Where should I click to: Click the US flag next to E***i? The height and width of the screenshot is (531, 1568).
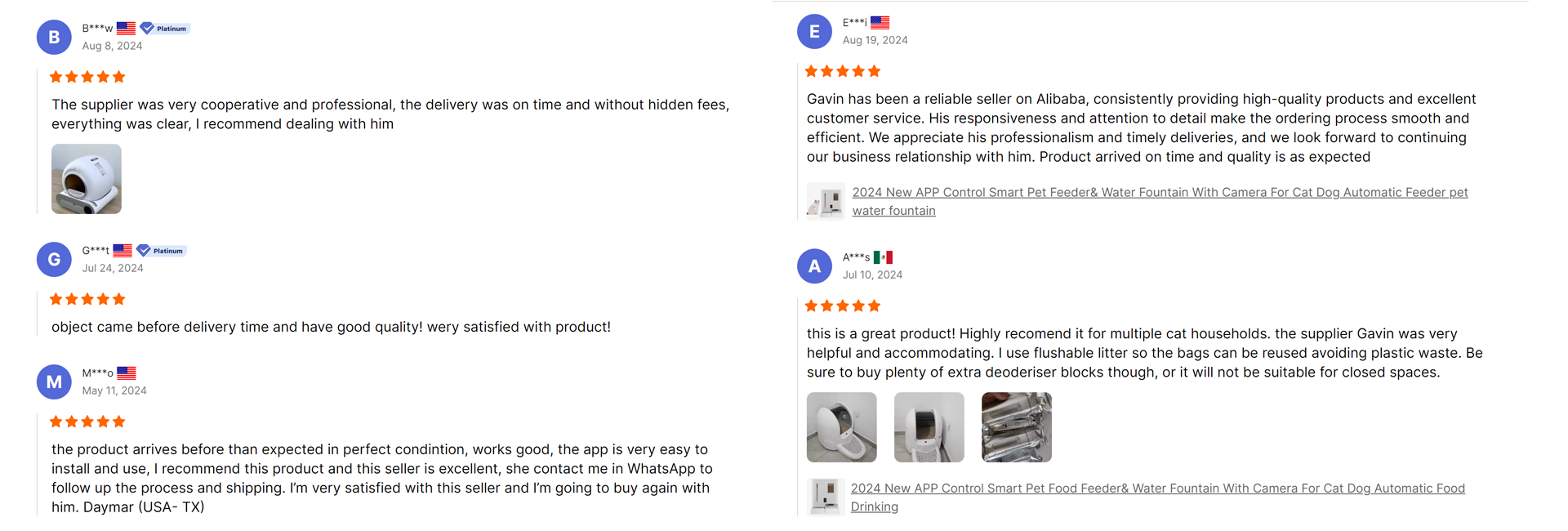[880, 21]
